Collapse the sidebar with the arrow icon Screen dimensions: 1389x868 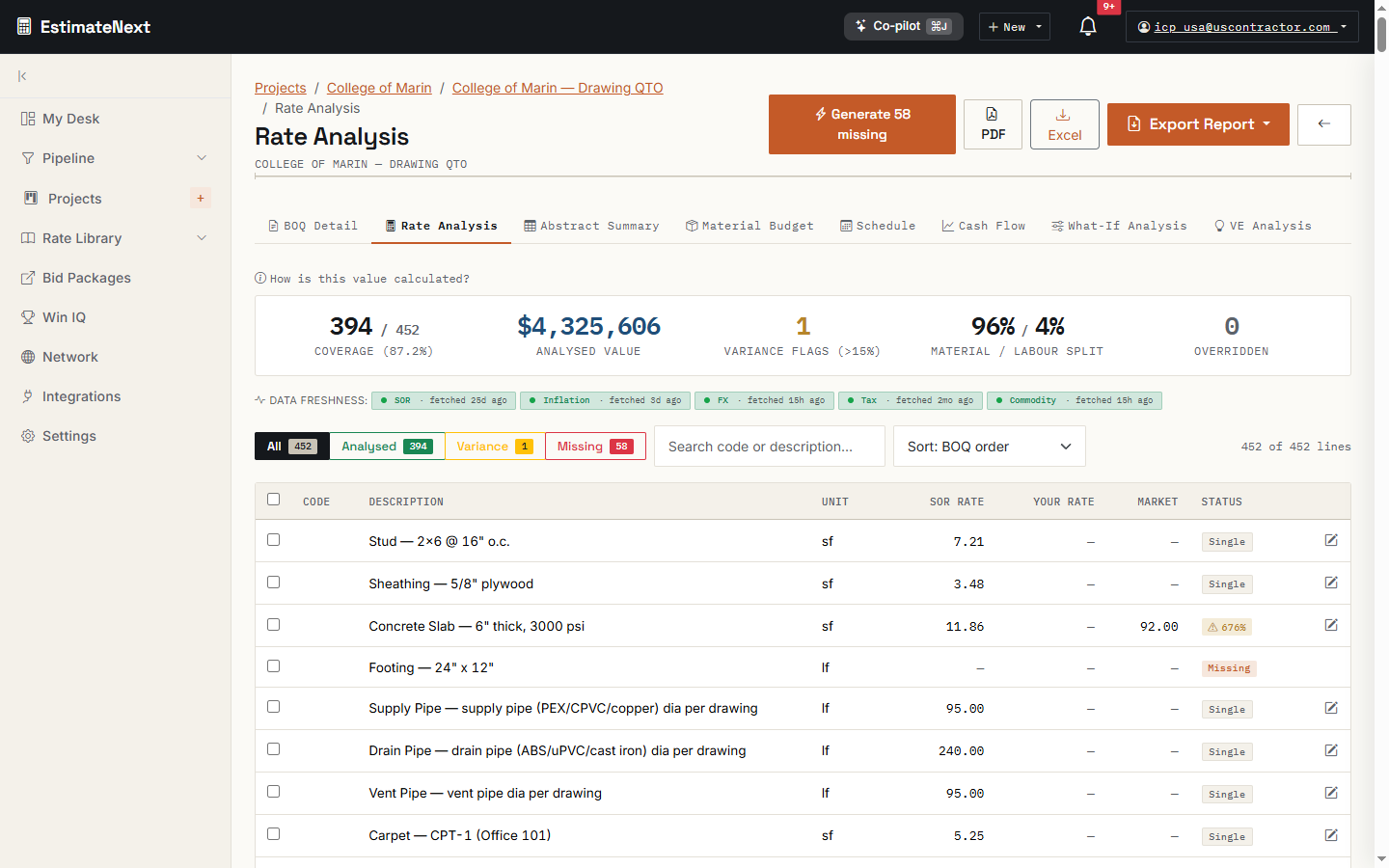(22, 76)
